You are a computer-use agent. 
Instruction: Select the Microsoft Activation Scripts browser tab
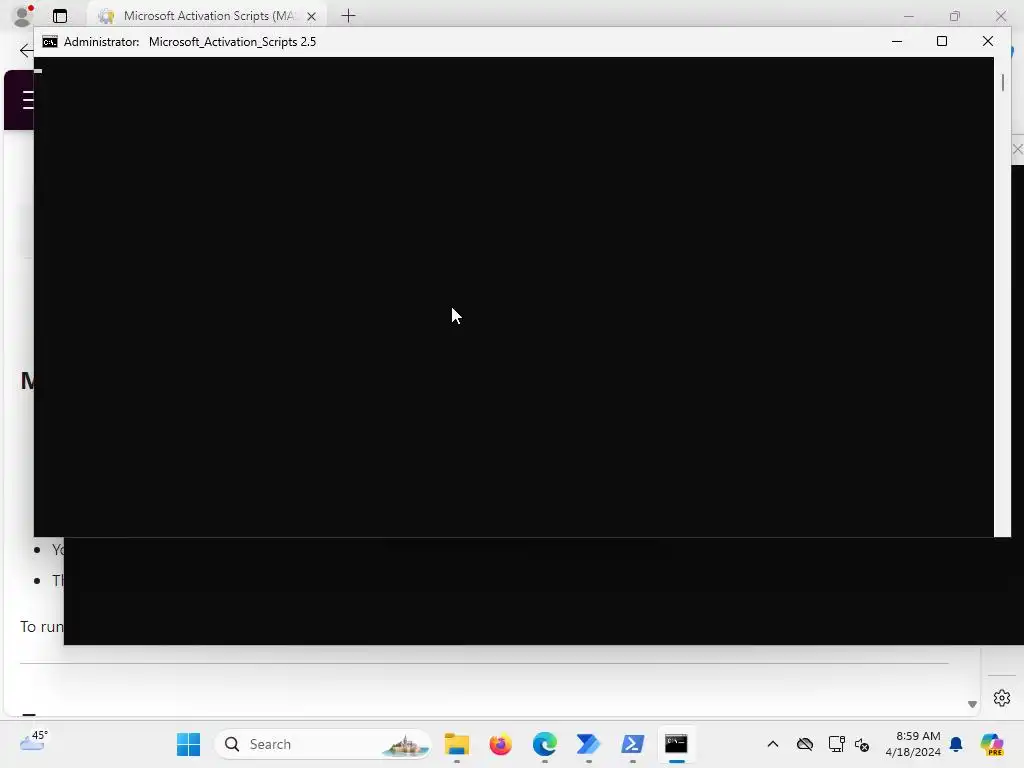[x=206, y=16]
